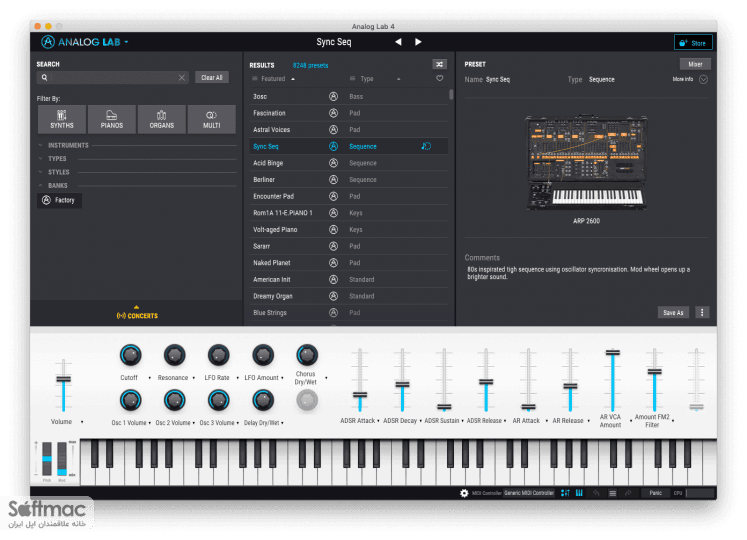Select the Volt-aged Piano preset
The height and width of the screenshot is (540, 747).
[348, 230]
